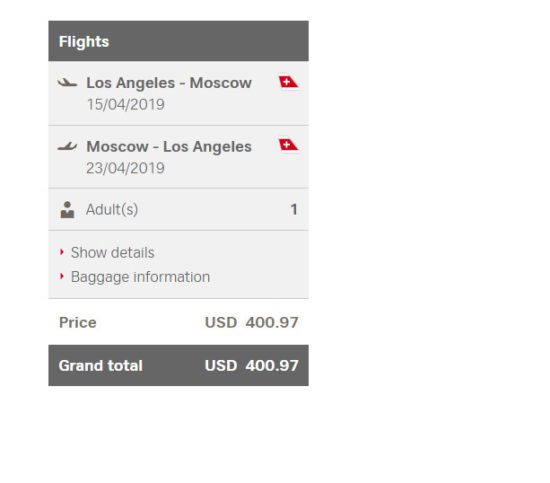This screenshot has height=483, width=550.
Task: Select the Moscow - Los Angeles route title
Action: (169, 147)
